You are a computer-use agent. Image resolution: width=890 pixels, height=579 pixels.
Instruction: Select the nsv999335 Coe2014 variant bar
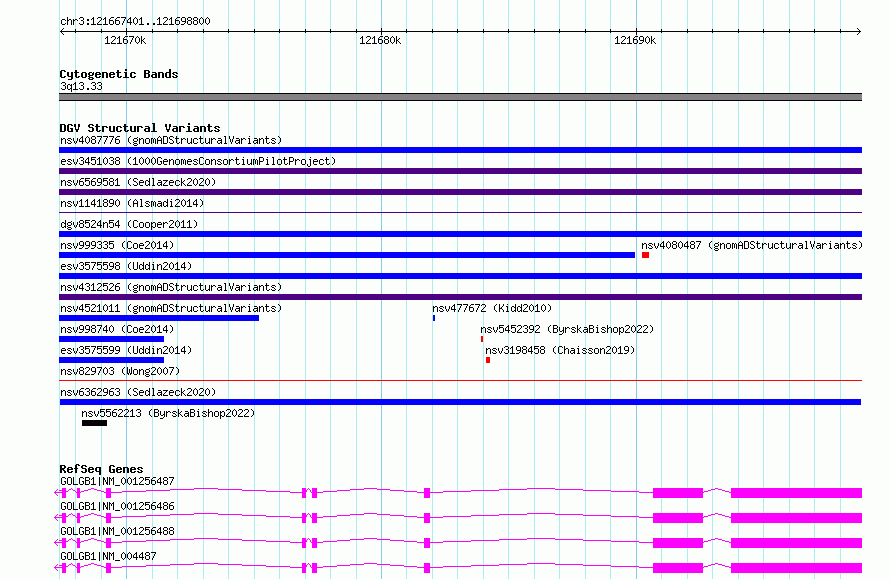[347, 255]
